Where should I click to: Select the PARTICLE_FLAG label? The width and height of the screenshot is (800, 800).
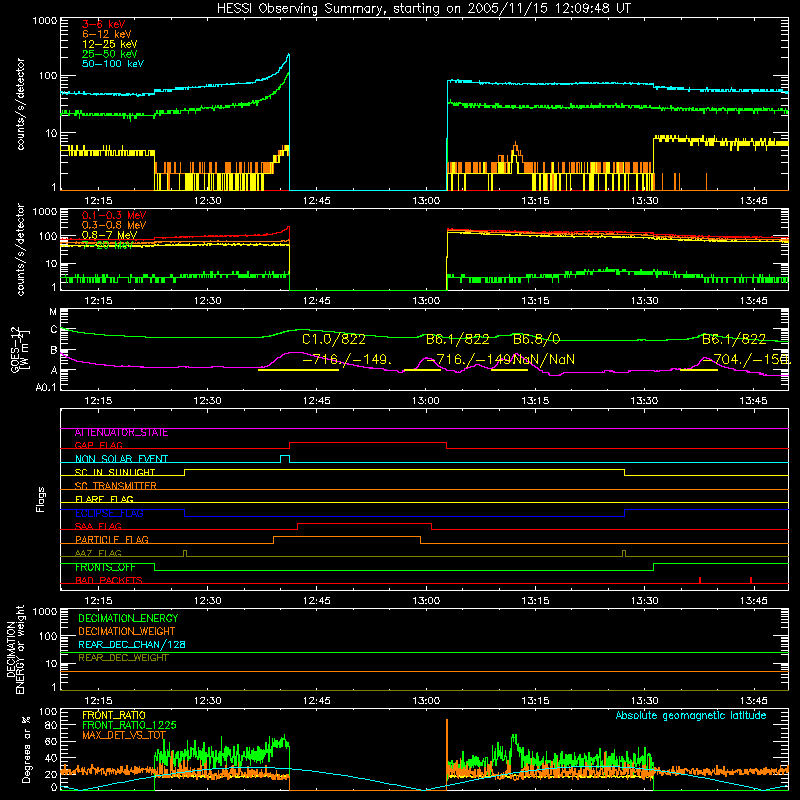pyautogui.click(x=112, y=540)
